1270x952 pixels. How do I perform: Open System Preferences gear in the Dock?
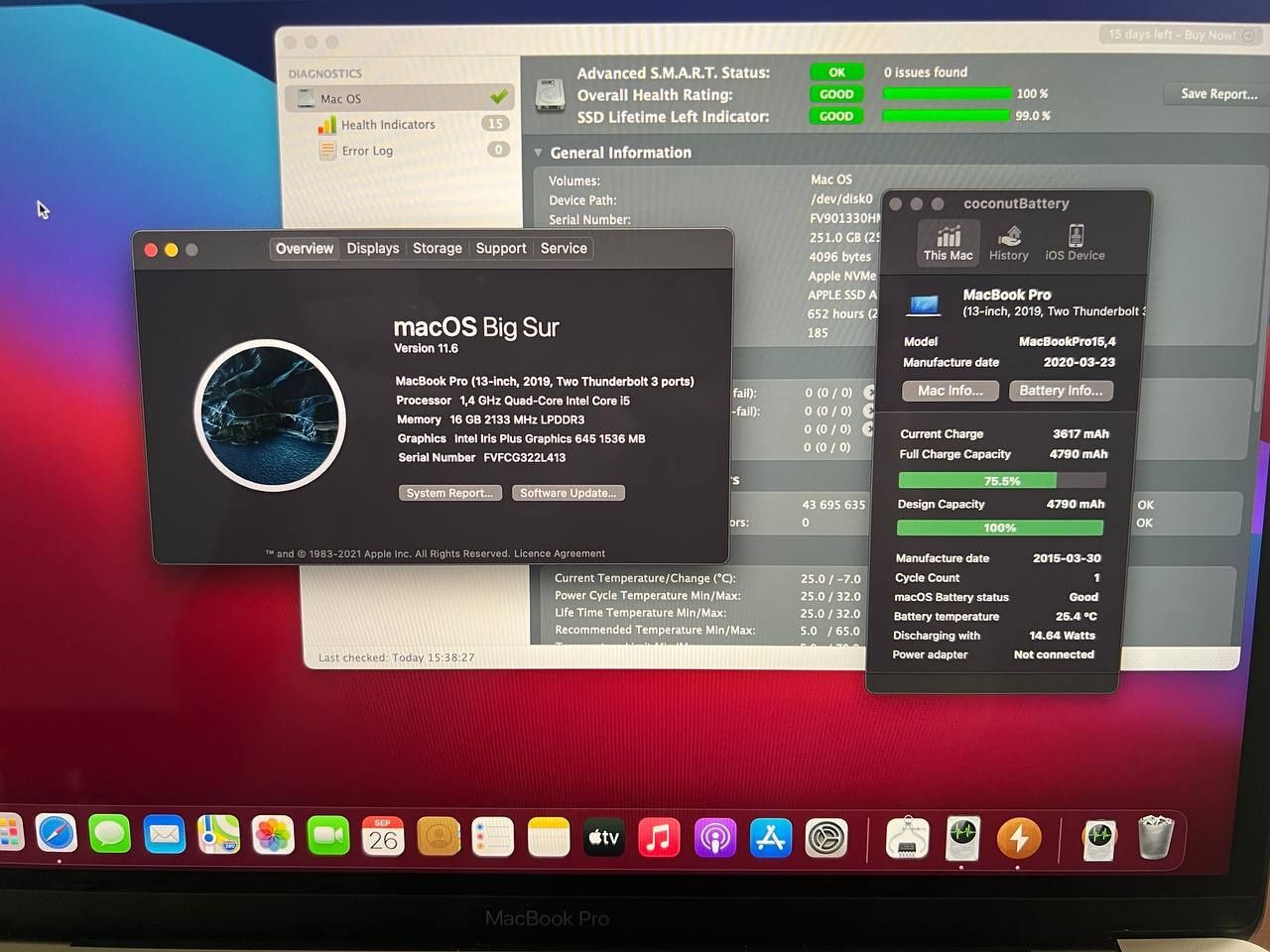826,839
